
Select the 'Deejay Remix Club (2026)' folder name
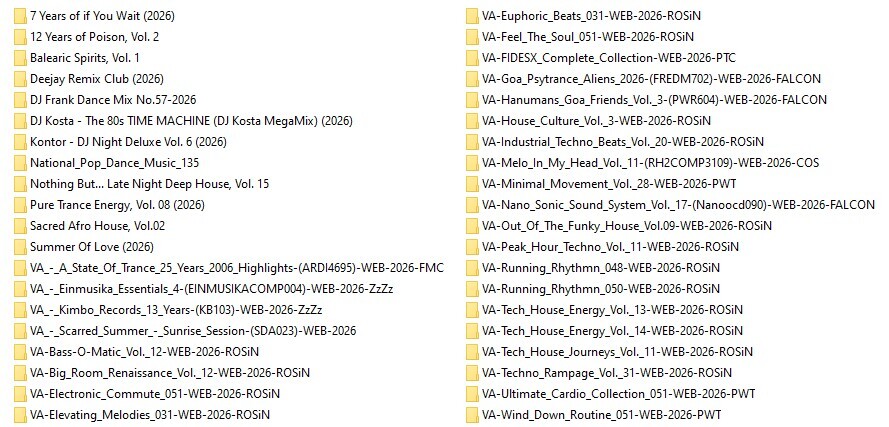(x=96, y=79)
